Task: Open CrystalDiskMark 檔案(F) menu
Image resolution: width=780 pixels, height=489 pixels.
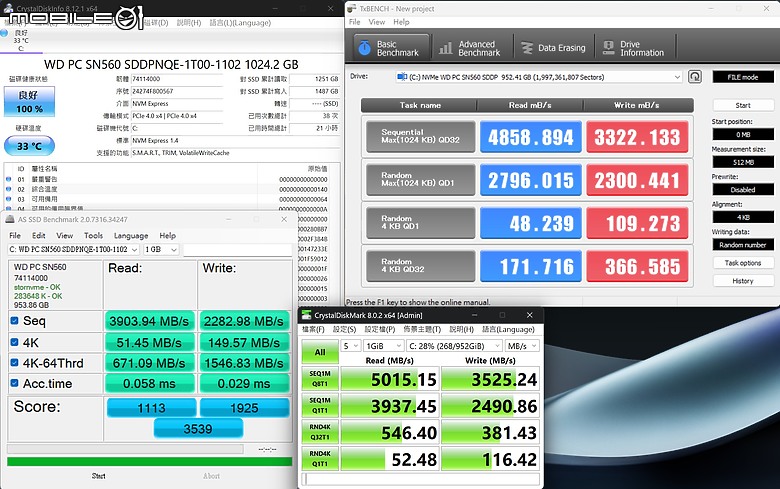Action: click(x=313, y=329)
